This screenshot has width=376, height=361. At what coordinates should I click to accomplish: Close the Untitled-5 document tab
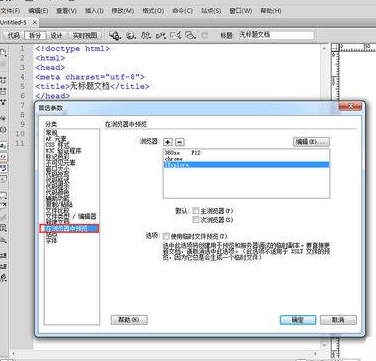pyautogui.click(x=35, y=22)
